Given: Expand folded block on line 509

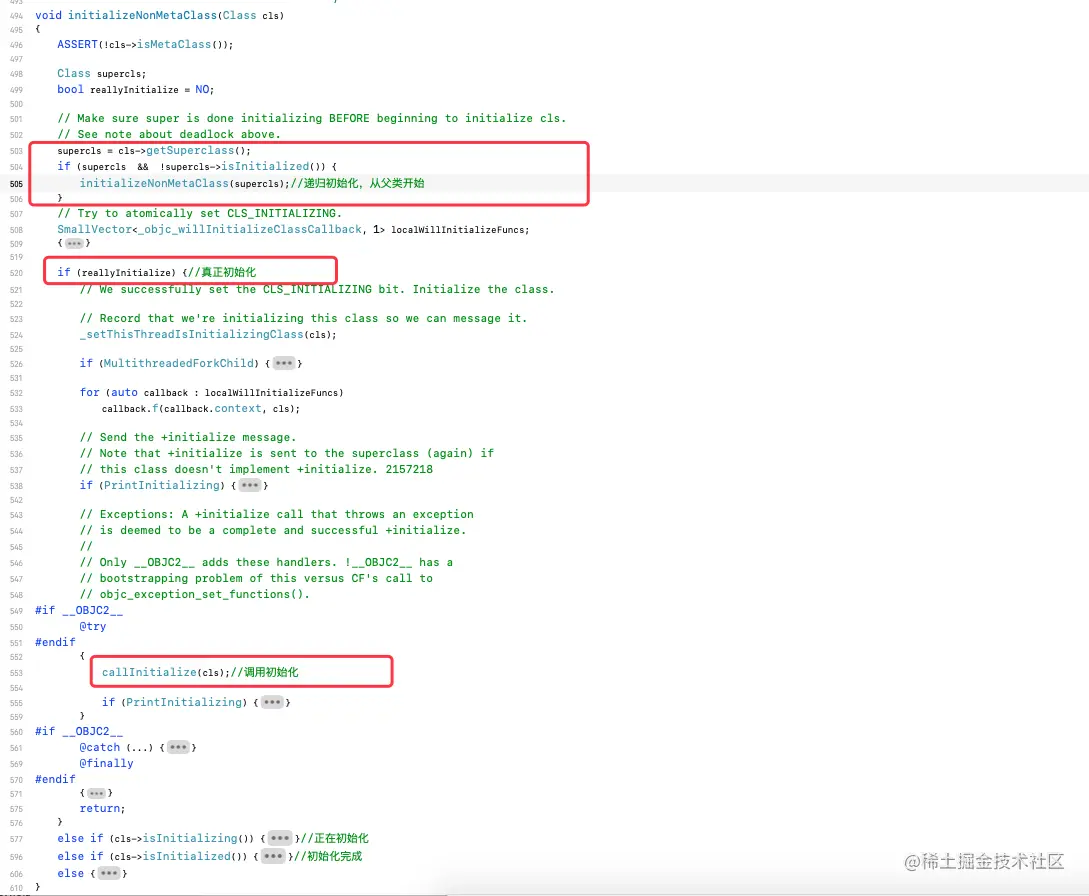Looking at the screenshot, I should [74, 243].
